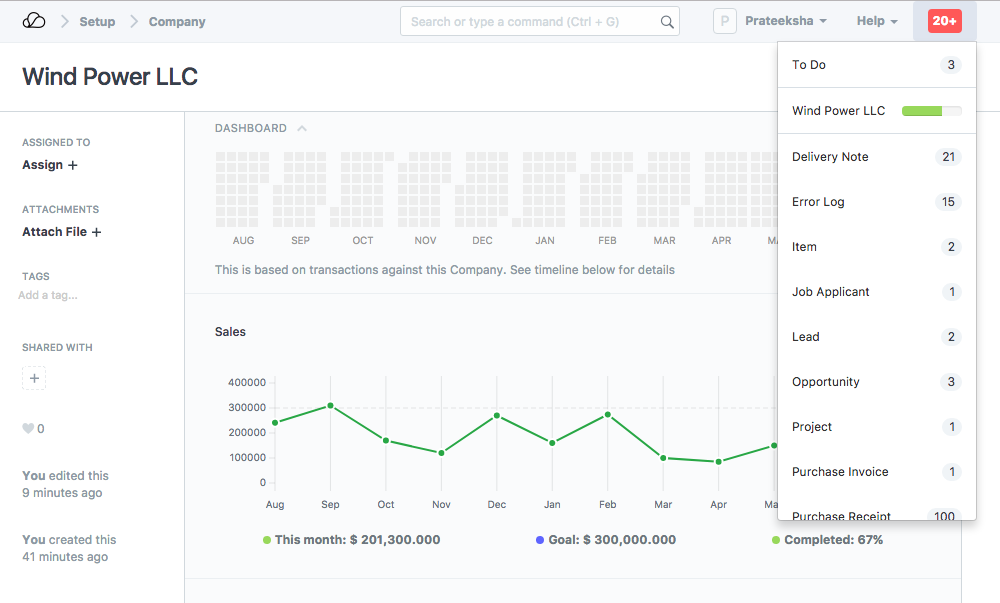Click the heart like icon
Screen dimensions: 1000x603
(x=28, y=429)
